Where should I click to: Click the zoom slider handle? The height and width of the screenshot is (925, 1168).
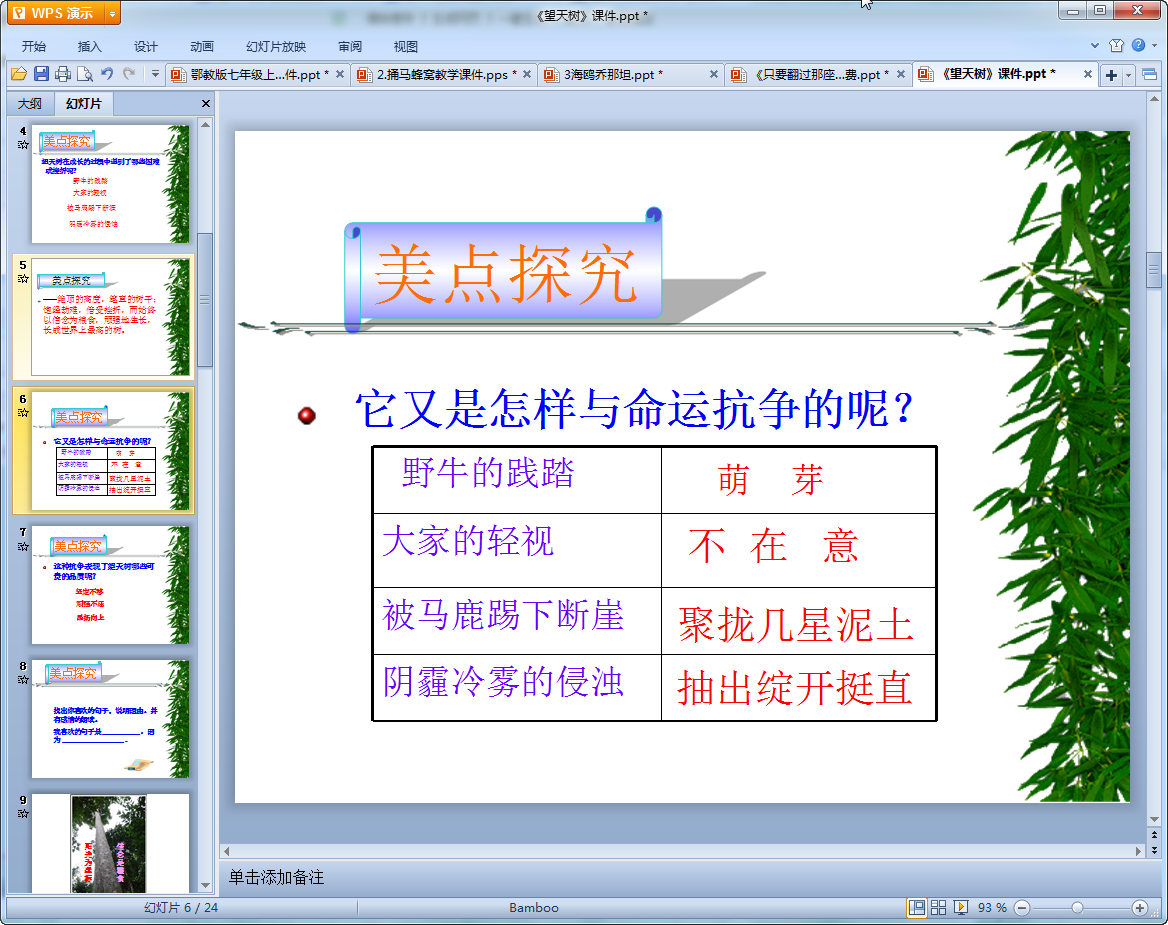pyautogui.click(x=1077, y=908)
